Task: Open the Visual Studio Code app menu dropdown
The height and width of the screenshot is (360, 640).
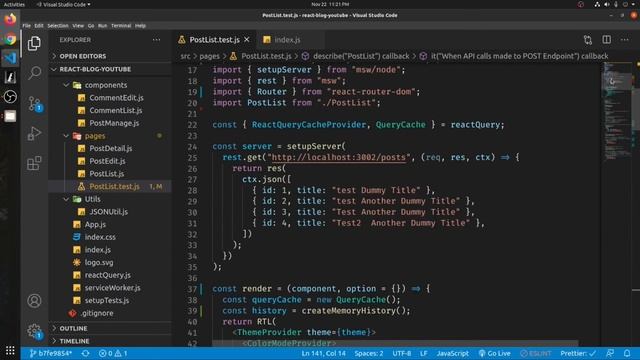Action: click(63, 4)
